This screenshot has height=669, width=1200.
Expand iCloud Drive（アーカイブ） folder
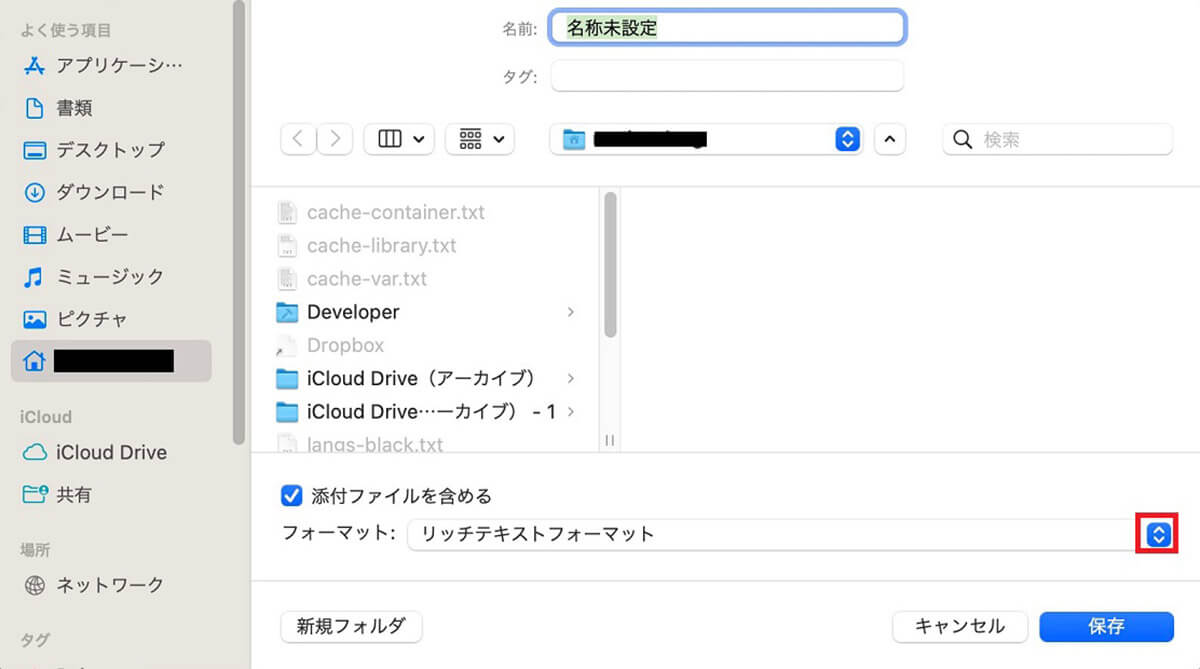click(x=570, y=378)
